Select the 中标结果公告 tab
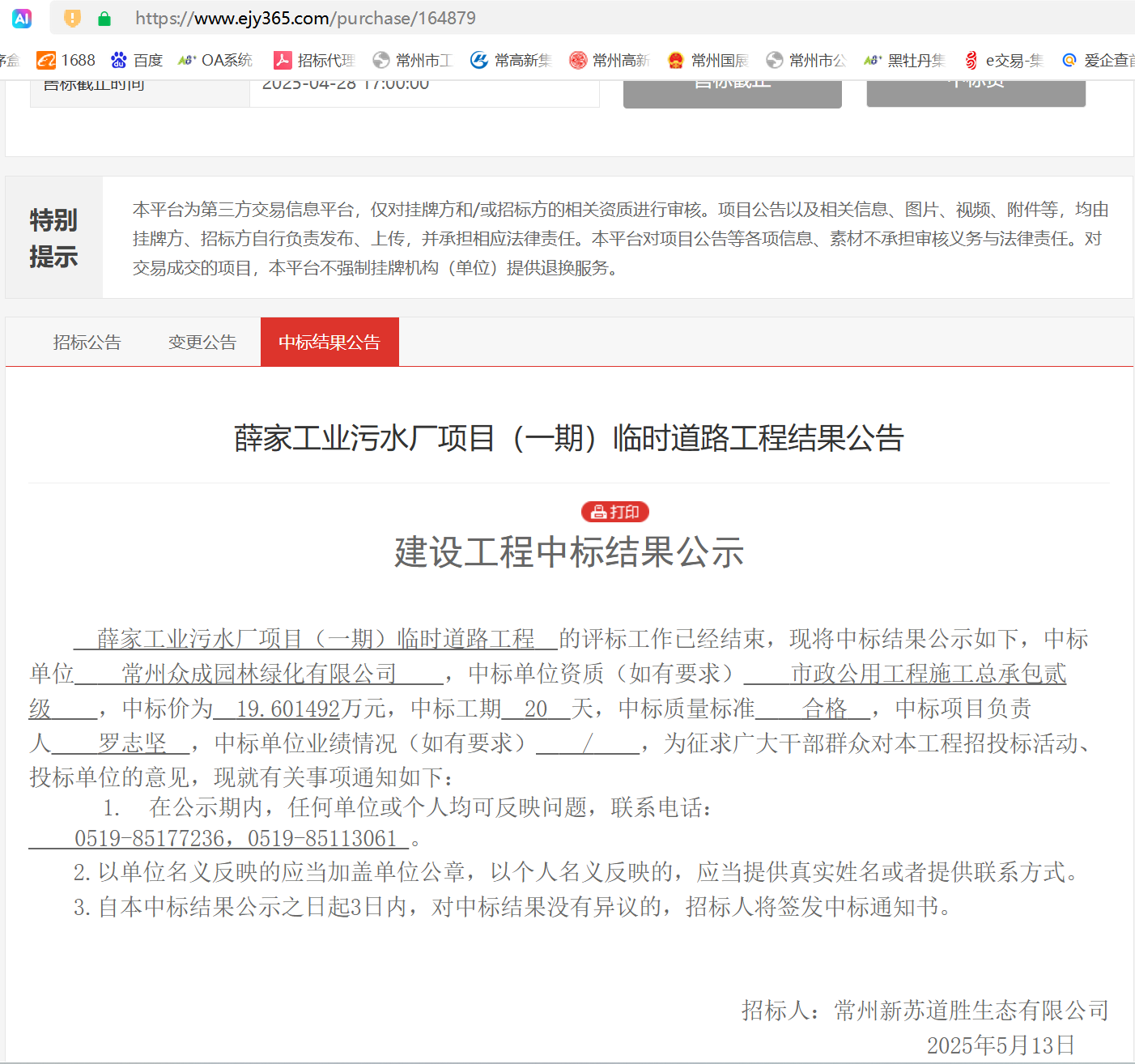The height and width of the screenshot is (1064, 1135). pos(329,343)
